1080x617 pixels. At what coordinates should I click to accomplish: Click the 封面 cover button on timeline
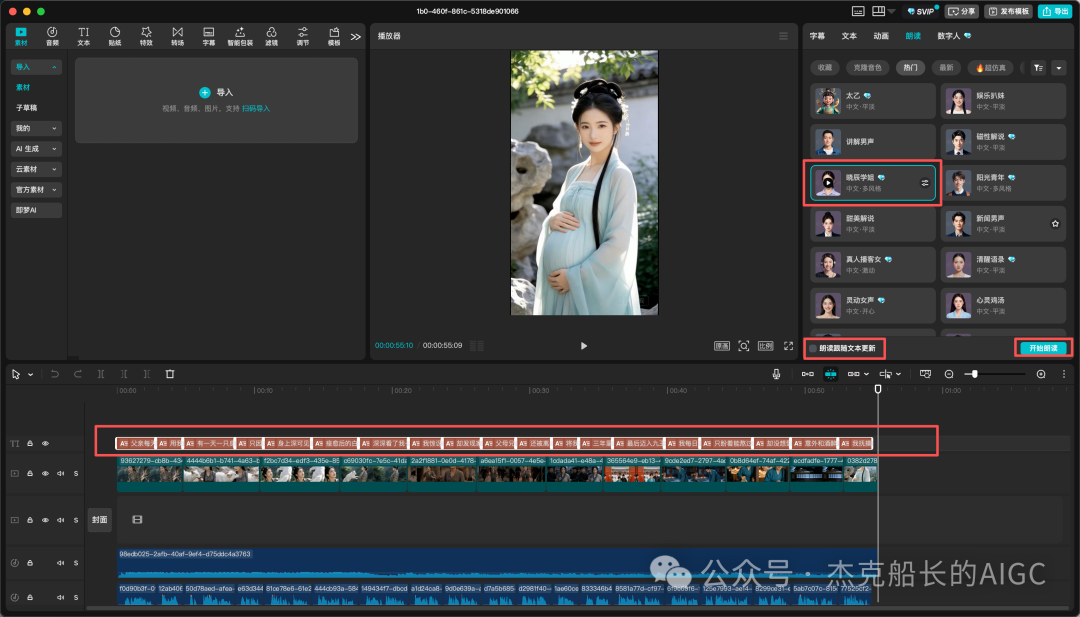100,520
